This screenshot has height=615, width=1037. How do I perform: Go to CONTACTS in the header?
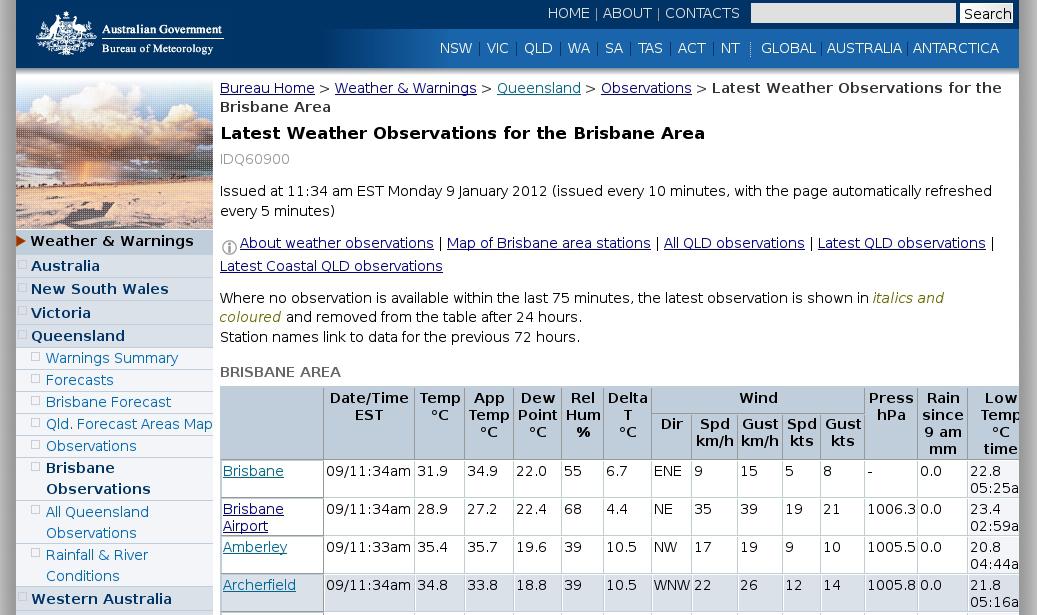point(702,13)
